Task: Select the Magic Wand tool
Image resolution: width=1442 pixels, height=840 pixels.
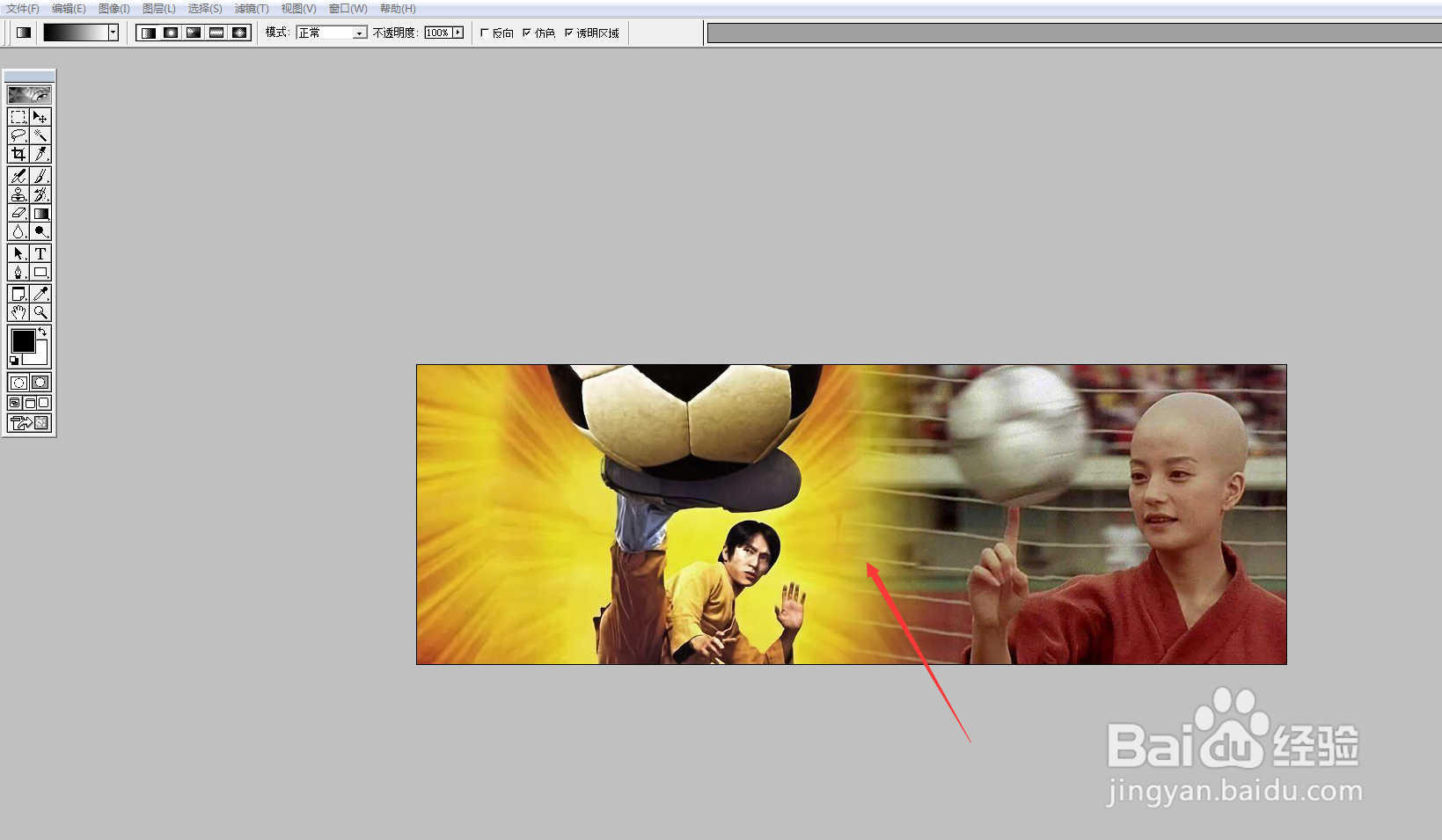Action: [40, 135]
